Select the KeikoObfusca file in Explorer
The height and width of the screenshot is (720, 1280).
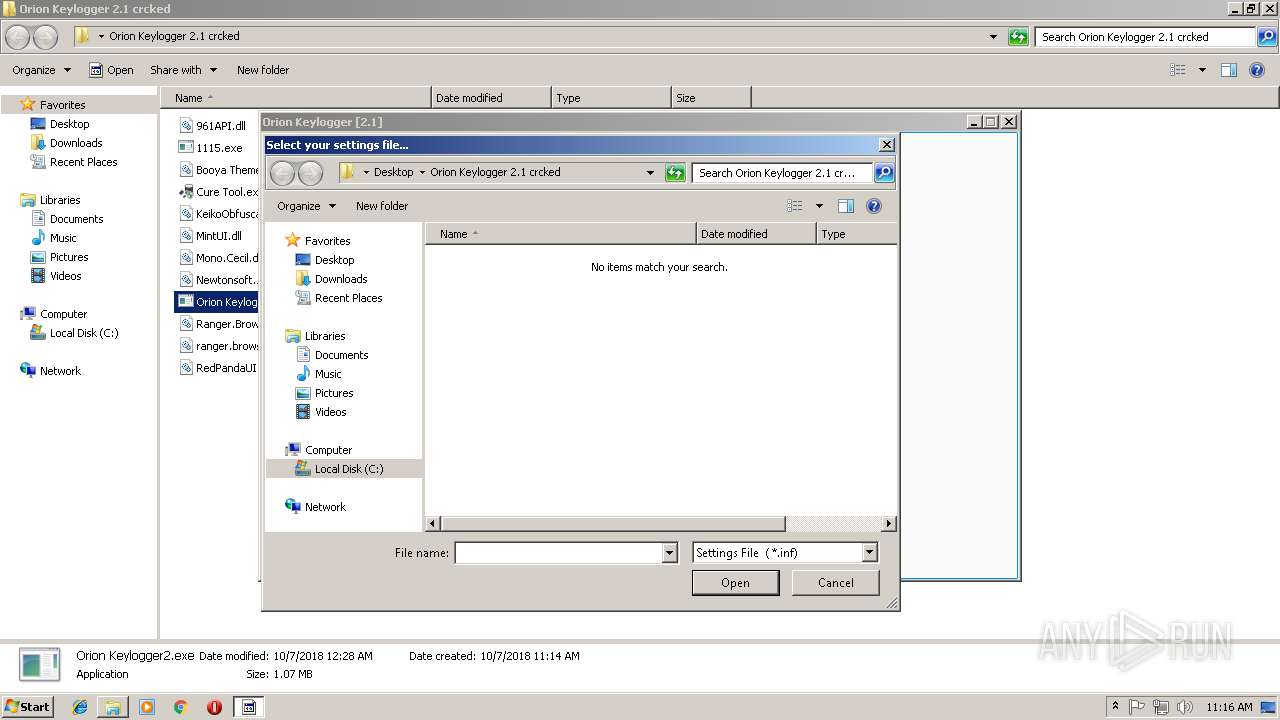(218, 214)
